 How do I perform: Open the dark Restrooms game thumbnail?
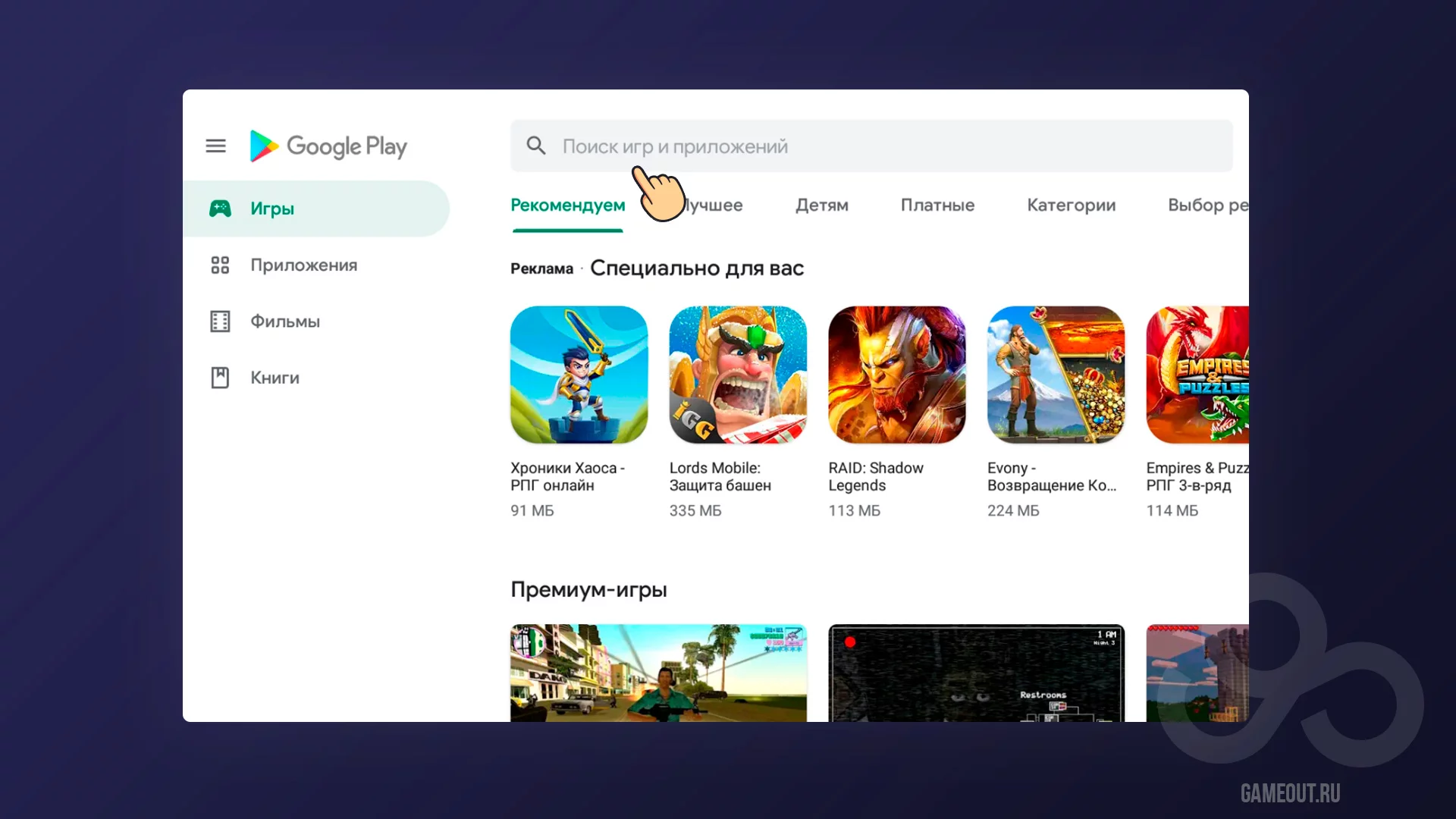(x=976, y=673)
